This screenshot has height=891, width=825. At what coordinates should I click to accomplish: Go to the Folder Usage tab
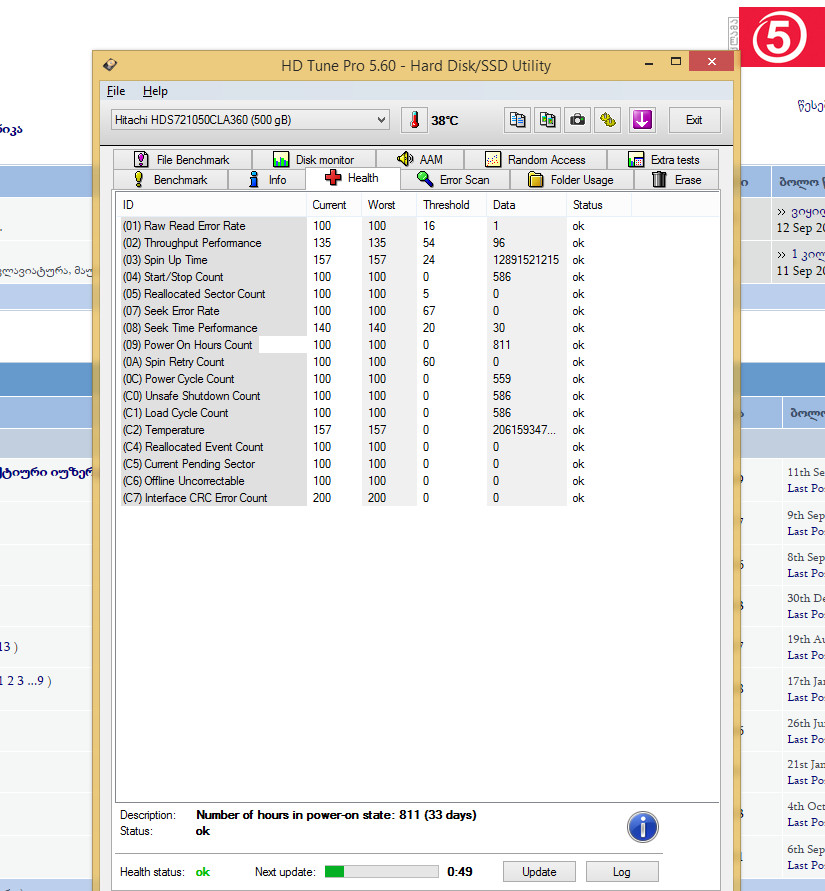pyautogui.click(x=570, y=180)
